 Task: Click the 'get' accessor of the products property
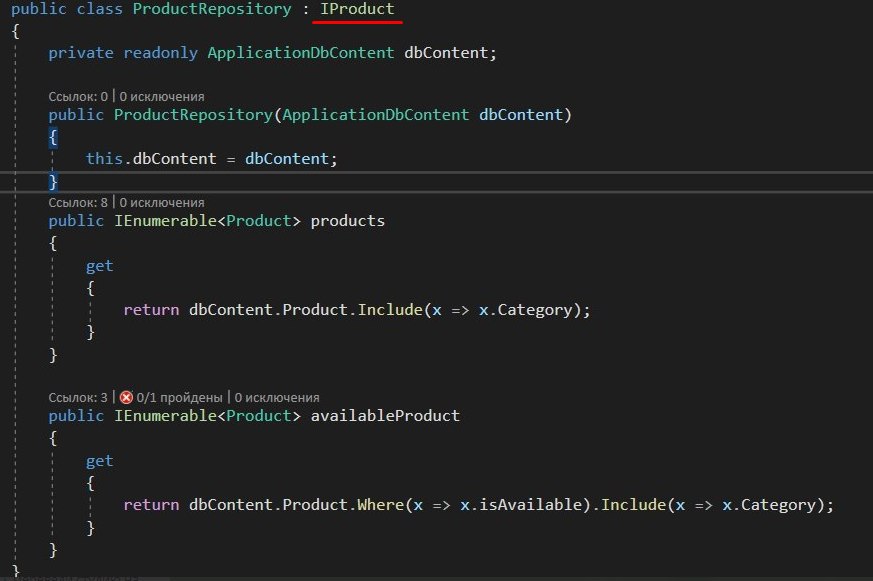(x=100, y=266)
